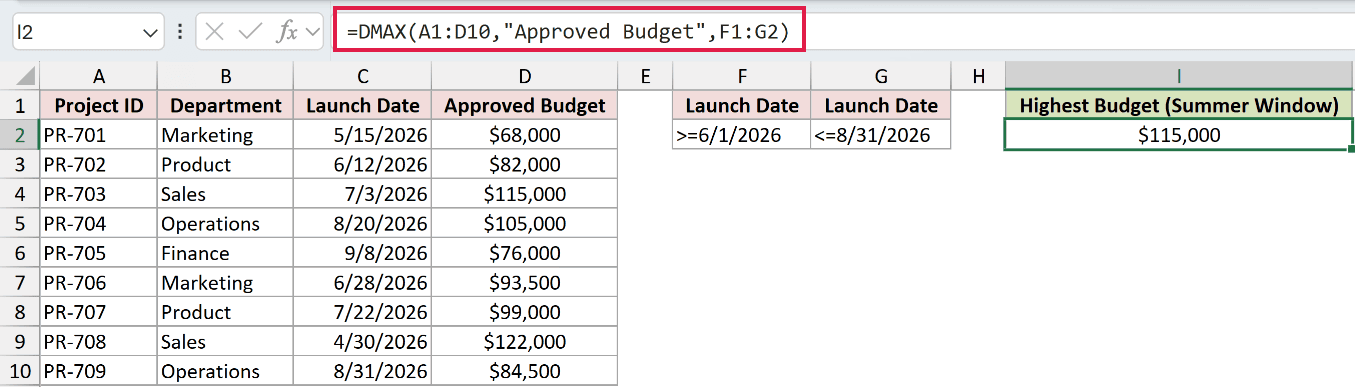Image resolution: width=1355 pixels, height=387 pixels.
Task: Click the <=8/31/2026 criteria cell
Action: pyautogui.click(x=880, y=135)
